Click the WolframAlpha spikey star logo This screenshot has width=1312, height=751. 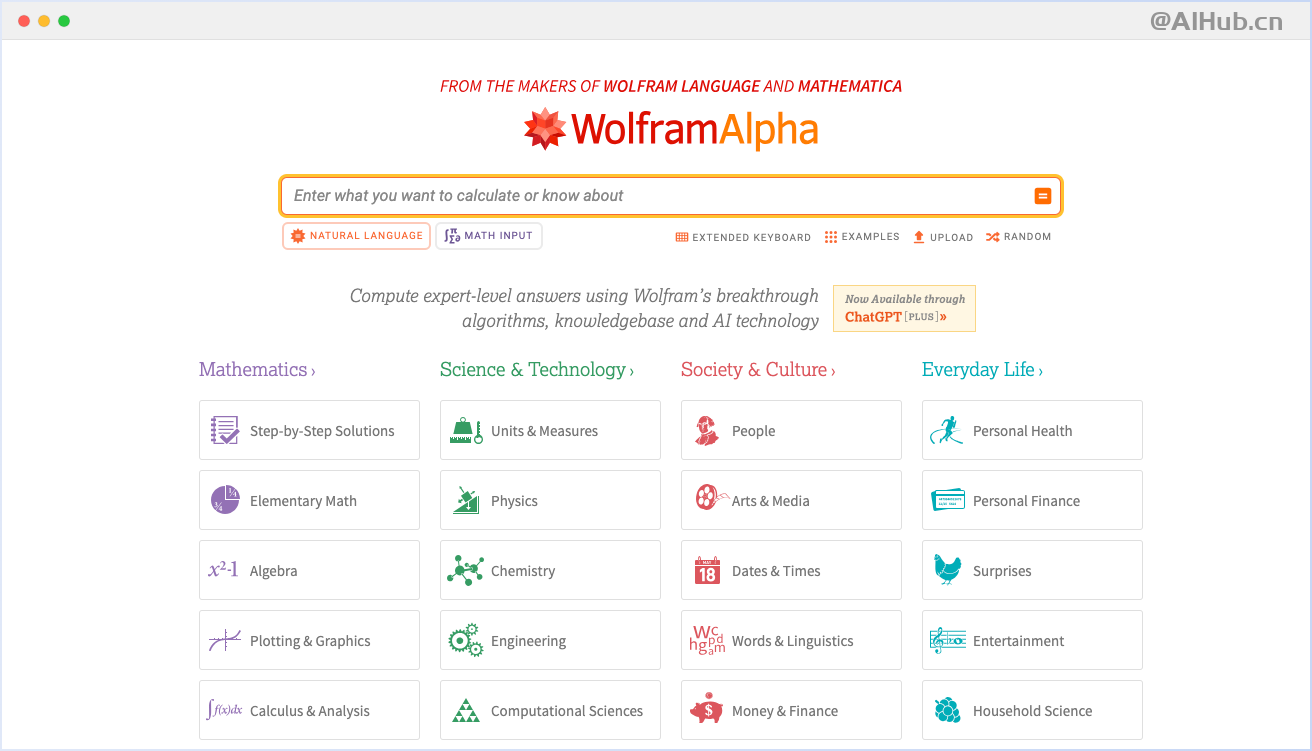click(543, 129)
